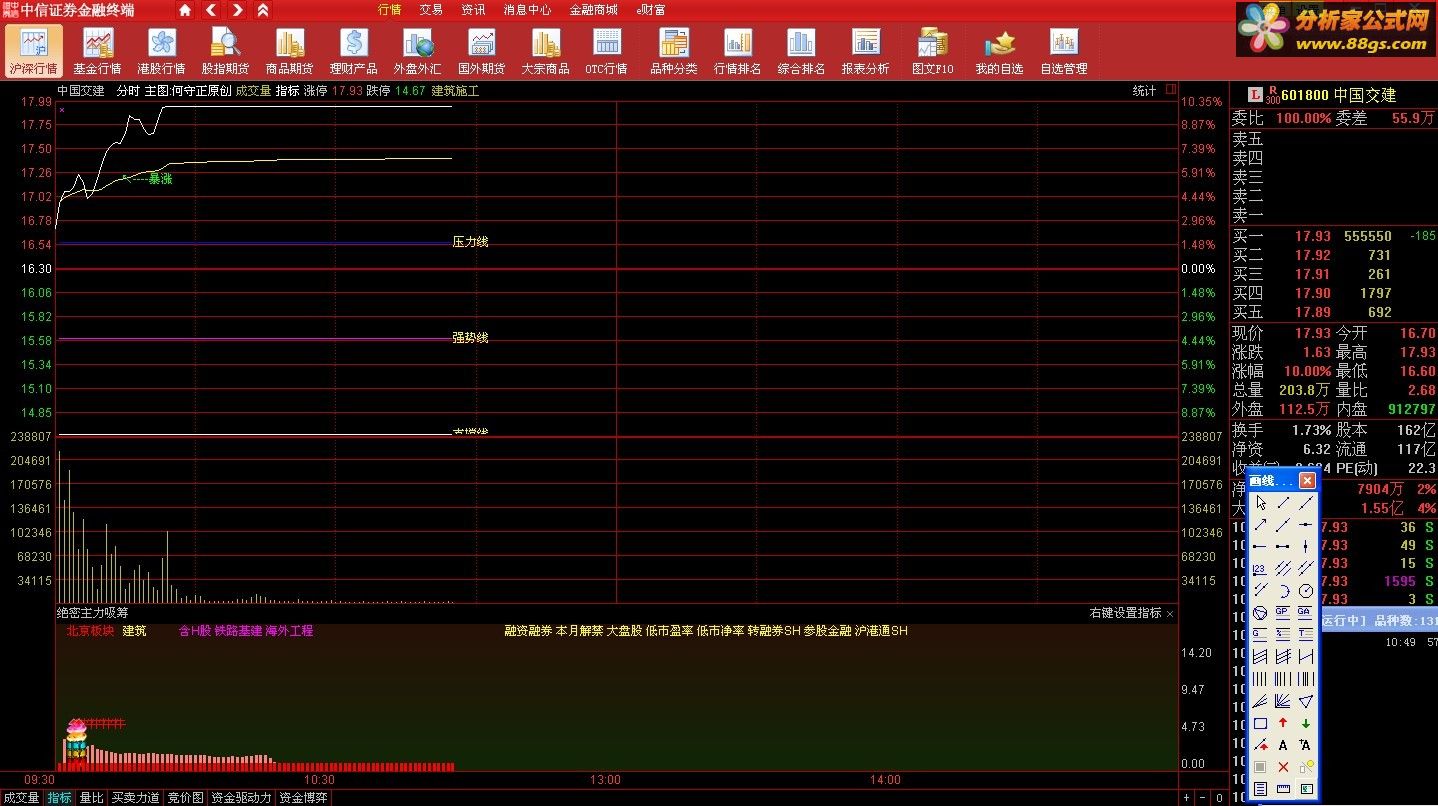Click 沪港通SH tag in indicator pane
This screenshot has width=1438, height=806.
tap(881, 631)
